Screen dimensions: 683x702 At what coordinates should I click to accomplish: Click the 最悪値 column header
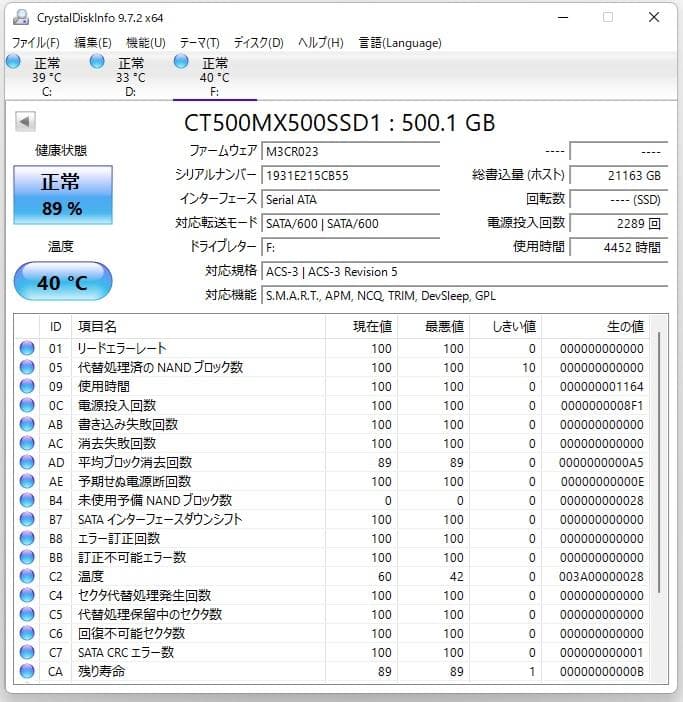(x=434, y=326)
